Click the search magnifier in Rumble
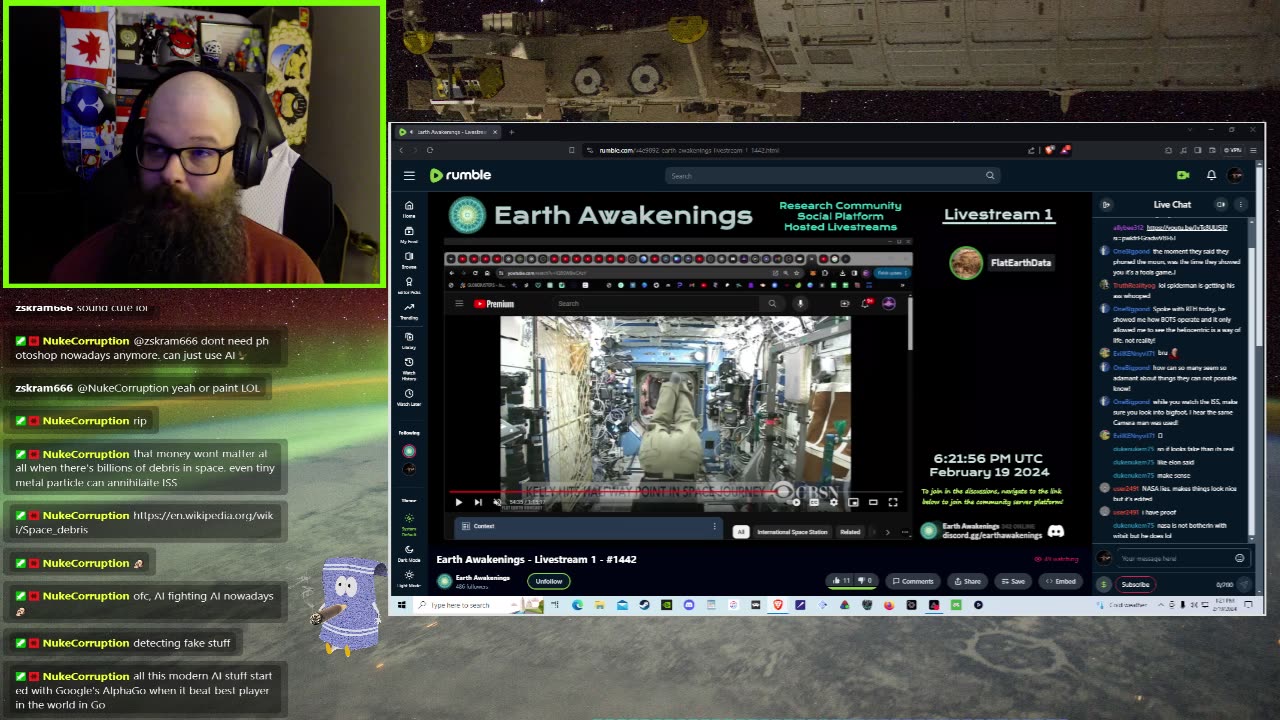The image size is (1280, 720). click(990, 175)
